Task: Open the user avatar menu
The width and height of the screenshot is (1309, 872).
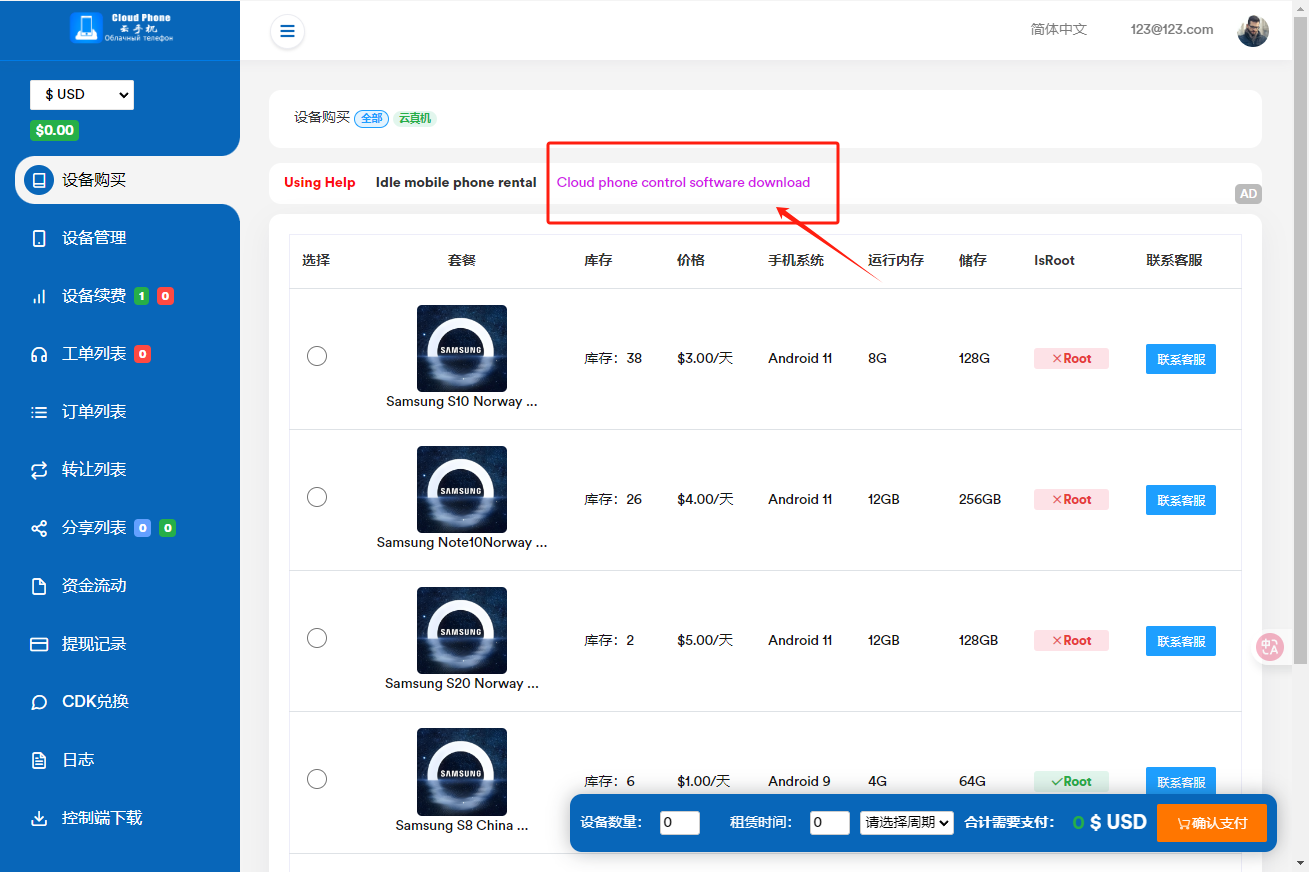Action: click(x=1253, y=30)
